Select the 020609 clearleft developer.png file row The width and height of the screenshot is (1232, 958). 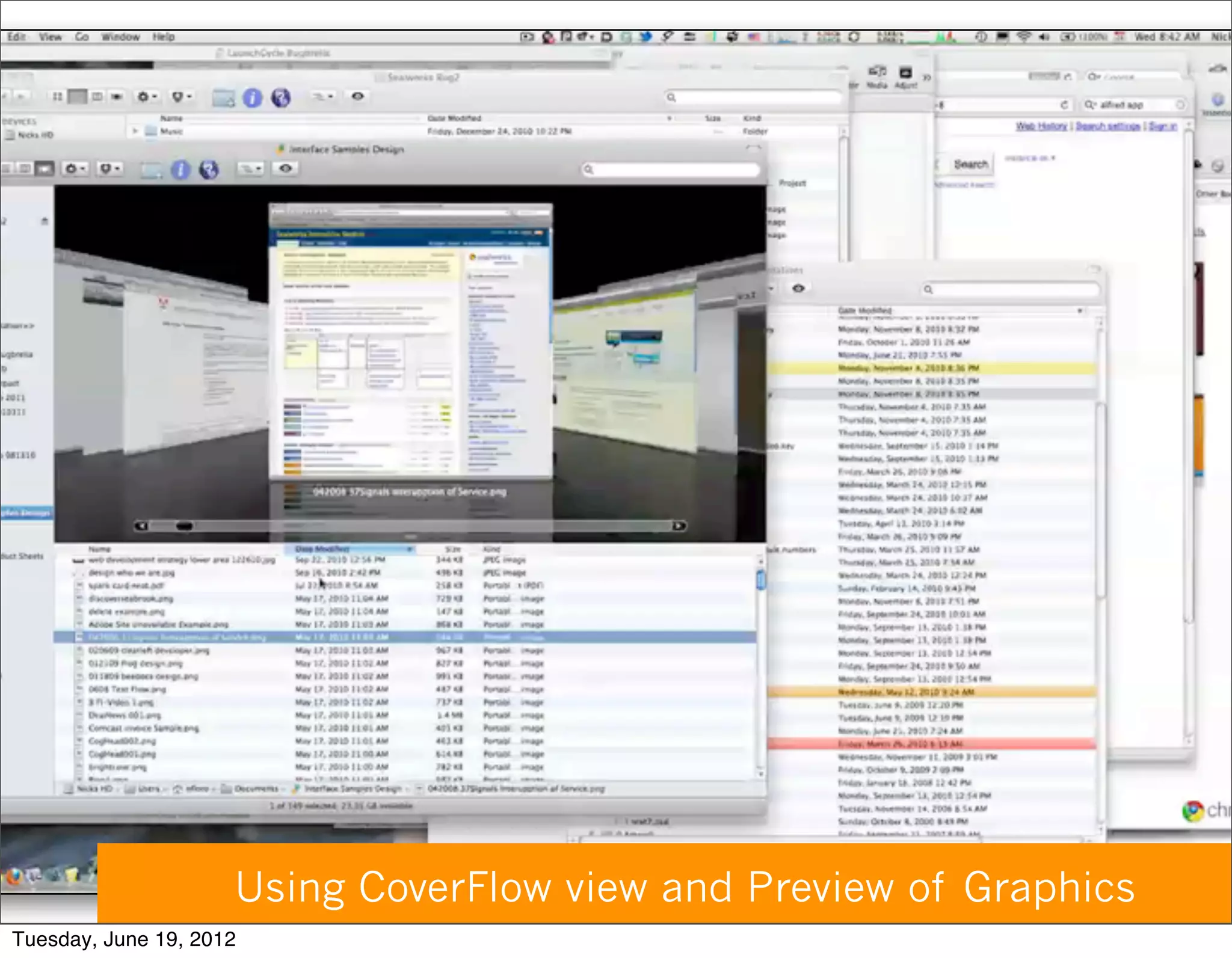[149, 651]
